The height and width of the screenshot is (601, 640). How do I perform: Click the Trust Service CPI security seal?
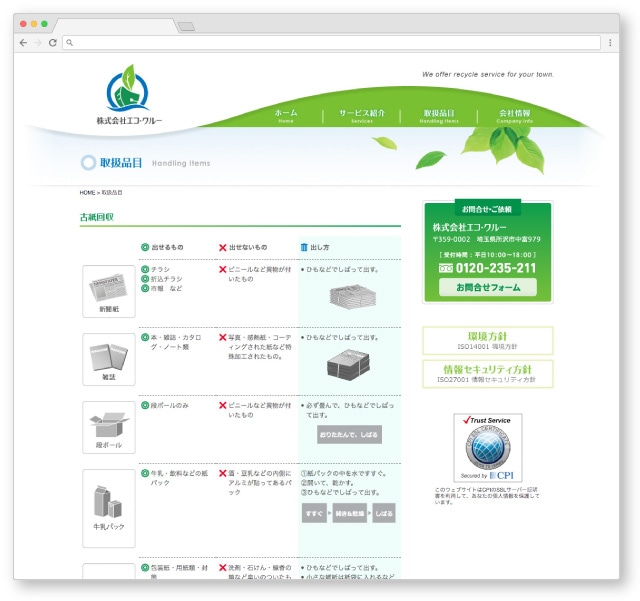click(x=488, y=447)
